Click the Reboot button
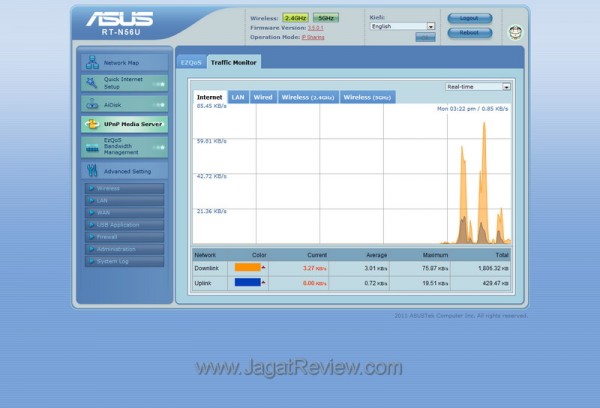Screen dimensions: 600x408 coord(470,33)
